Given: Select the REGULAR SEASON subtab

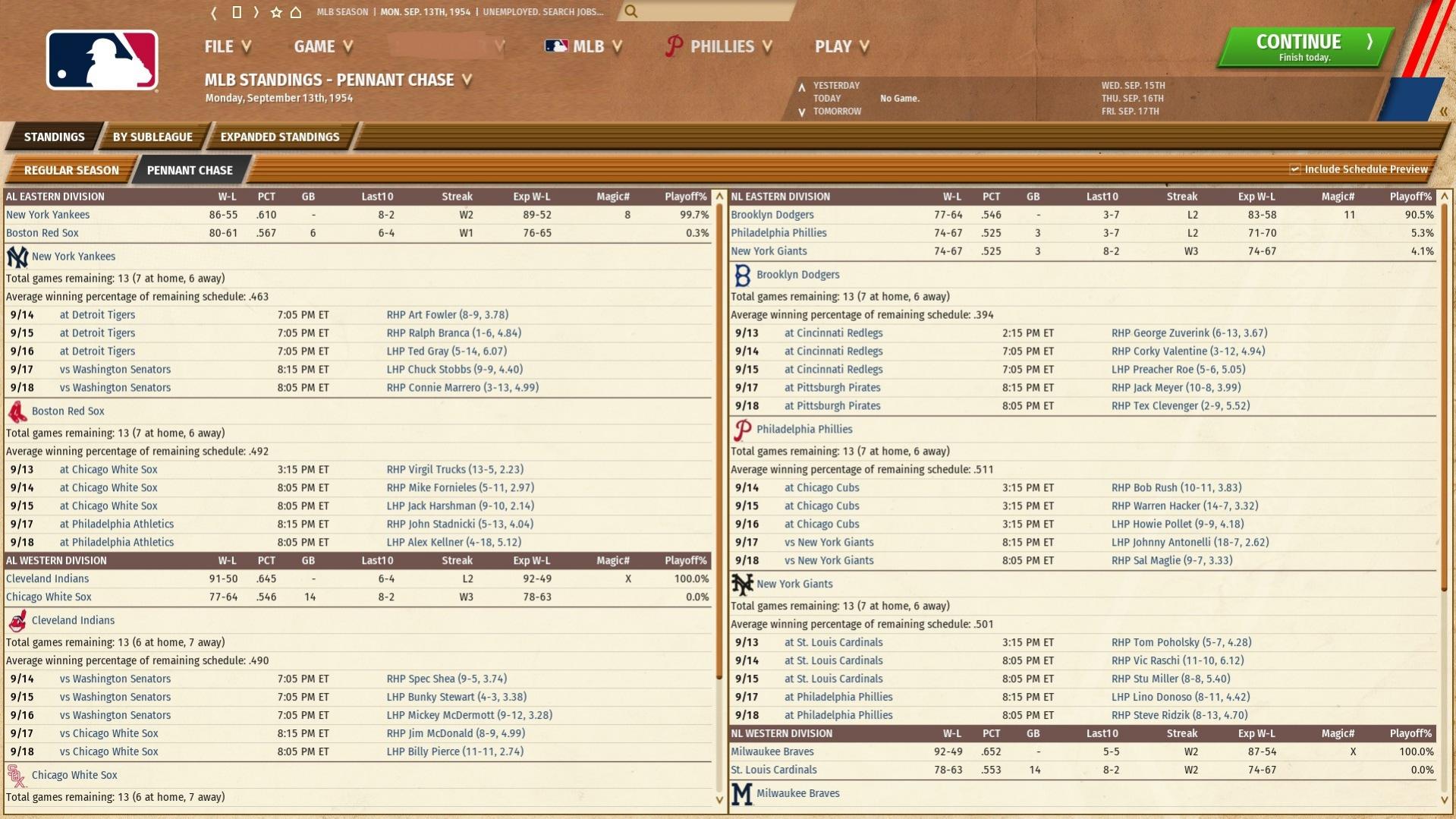Looking at the screenshot, I should (x=71, y=171).
